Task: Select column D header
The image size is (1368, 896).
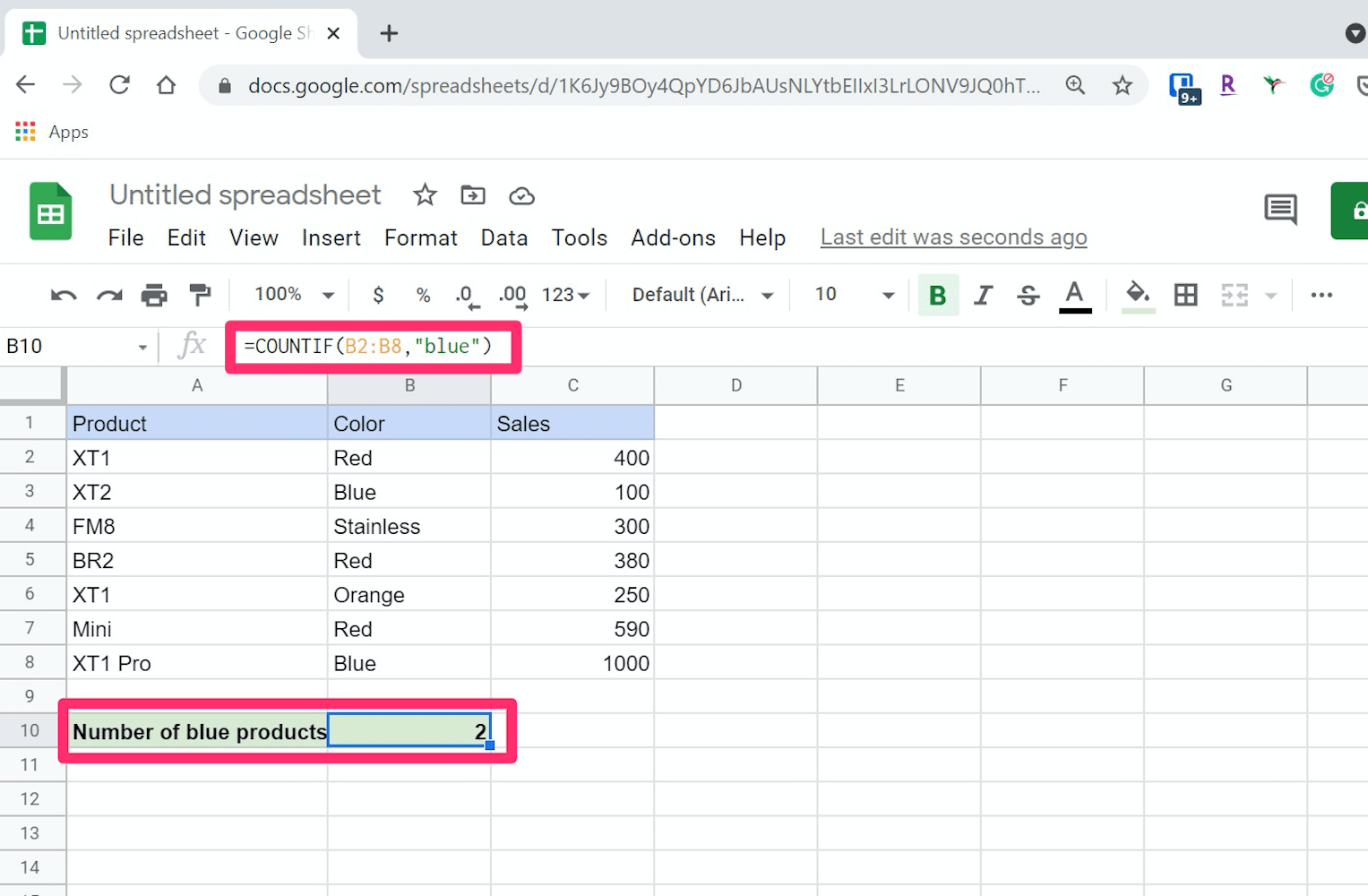Action: point(736,385)
